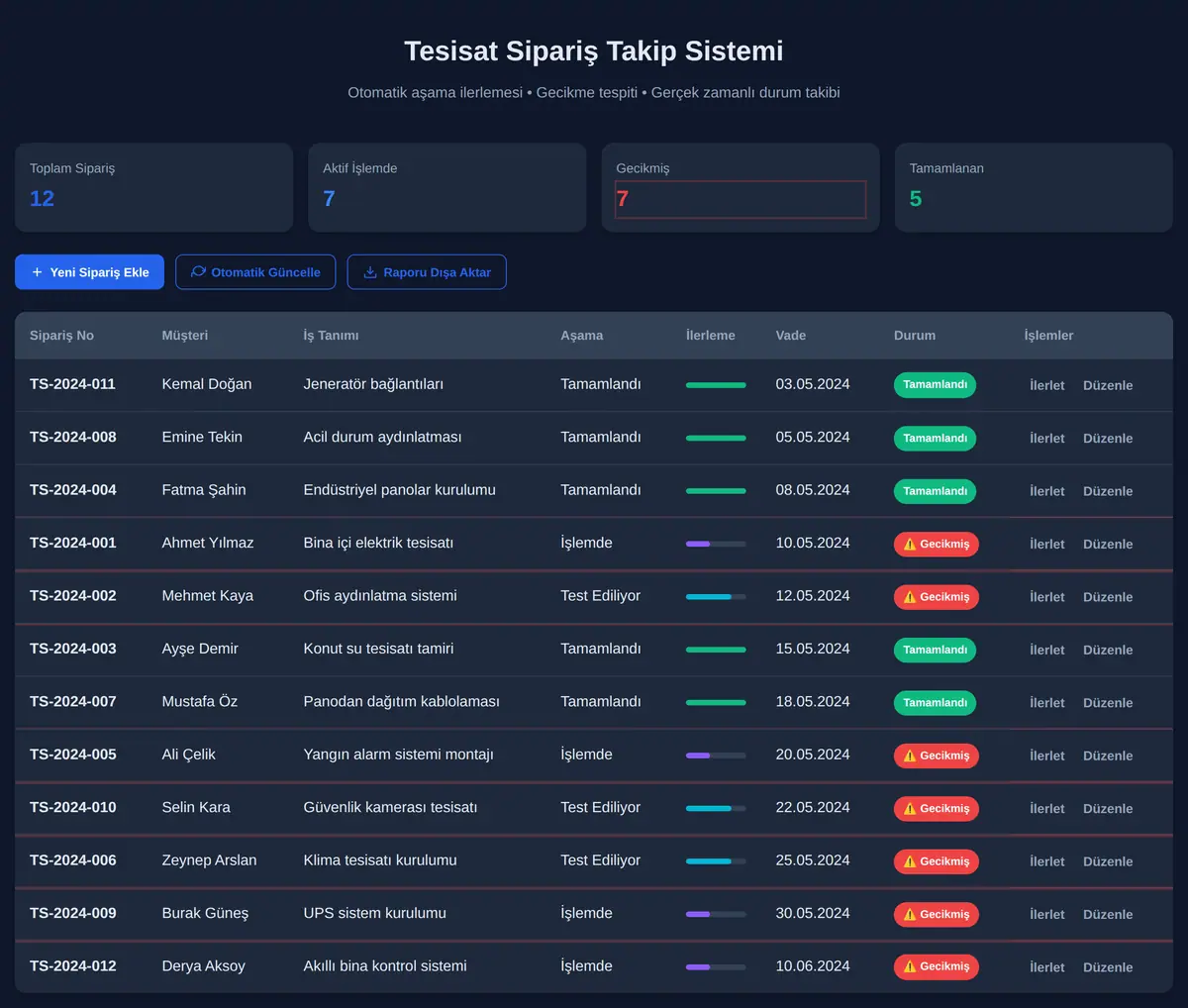Click Düzenle for order TS-2024-006
Viewport: 1188px width, 1008px height.
(x=1108, y=861)
